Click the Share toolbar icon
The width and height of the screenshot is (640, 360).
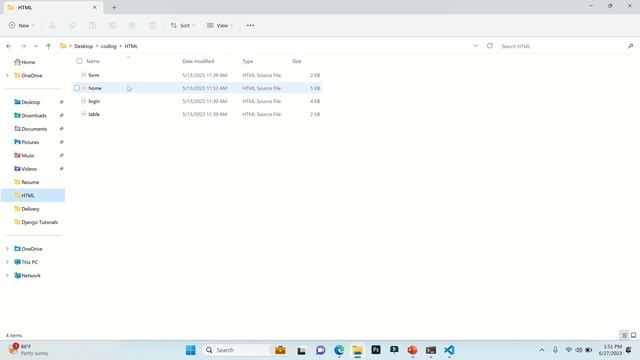(132, 26)
